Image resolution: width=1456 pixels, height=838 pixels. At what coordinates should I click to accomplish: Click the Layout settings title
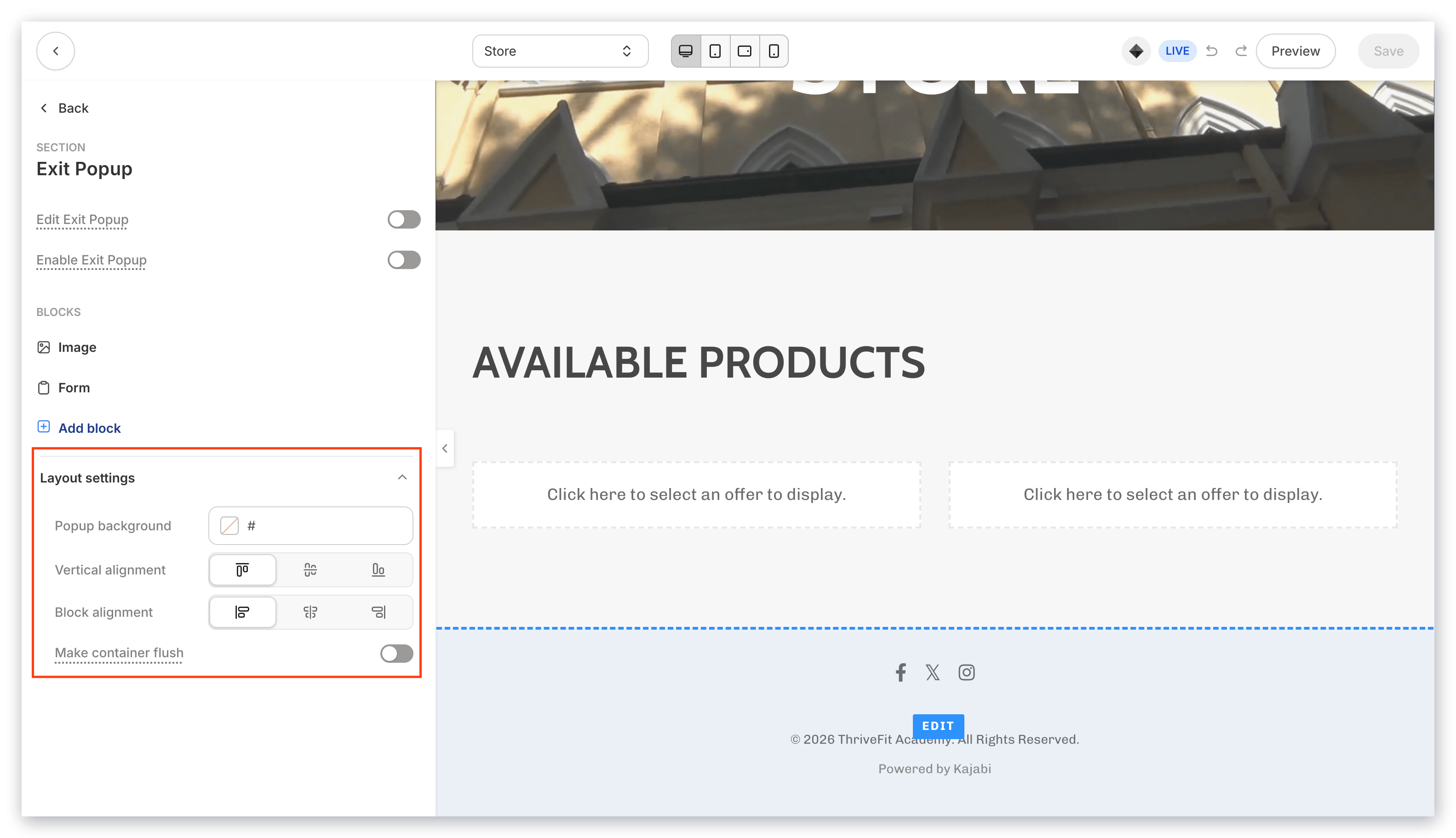pos(87,478)
